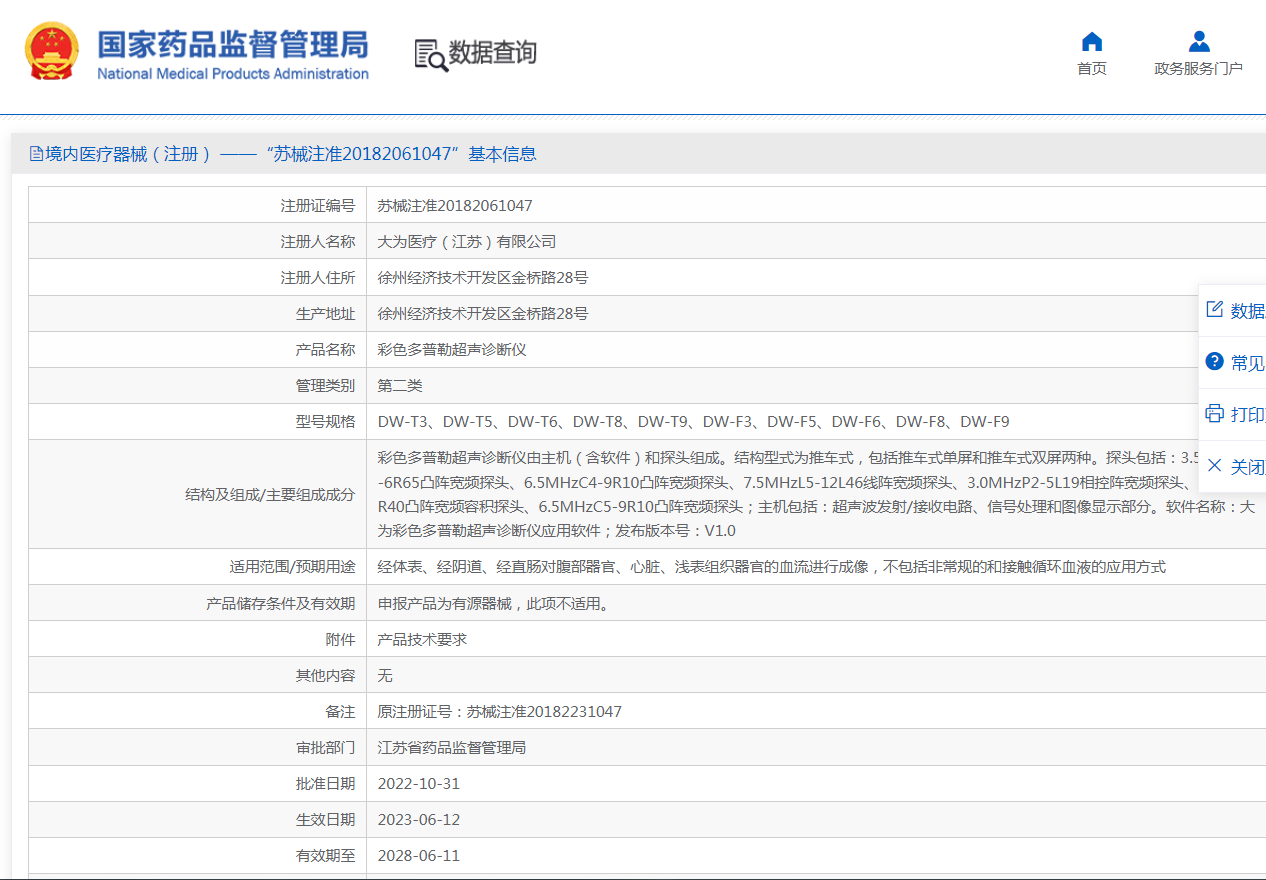
Task: Click 常见 FAQ entry in side panel
Action: point(1248,363)
